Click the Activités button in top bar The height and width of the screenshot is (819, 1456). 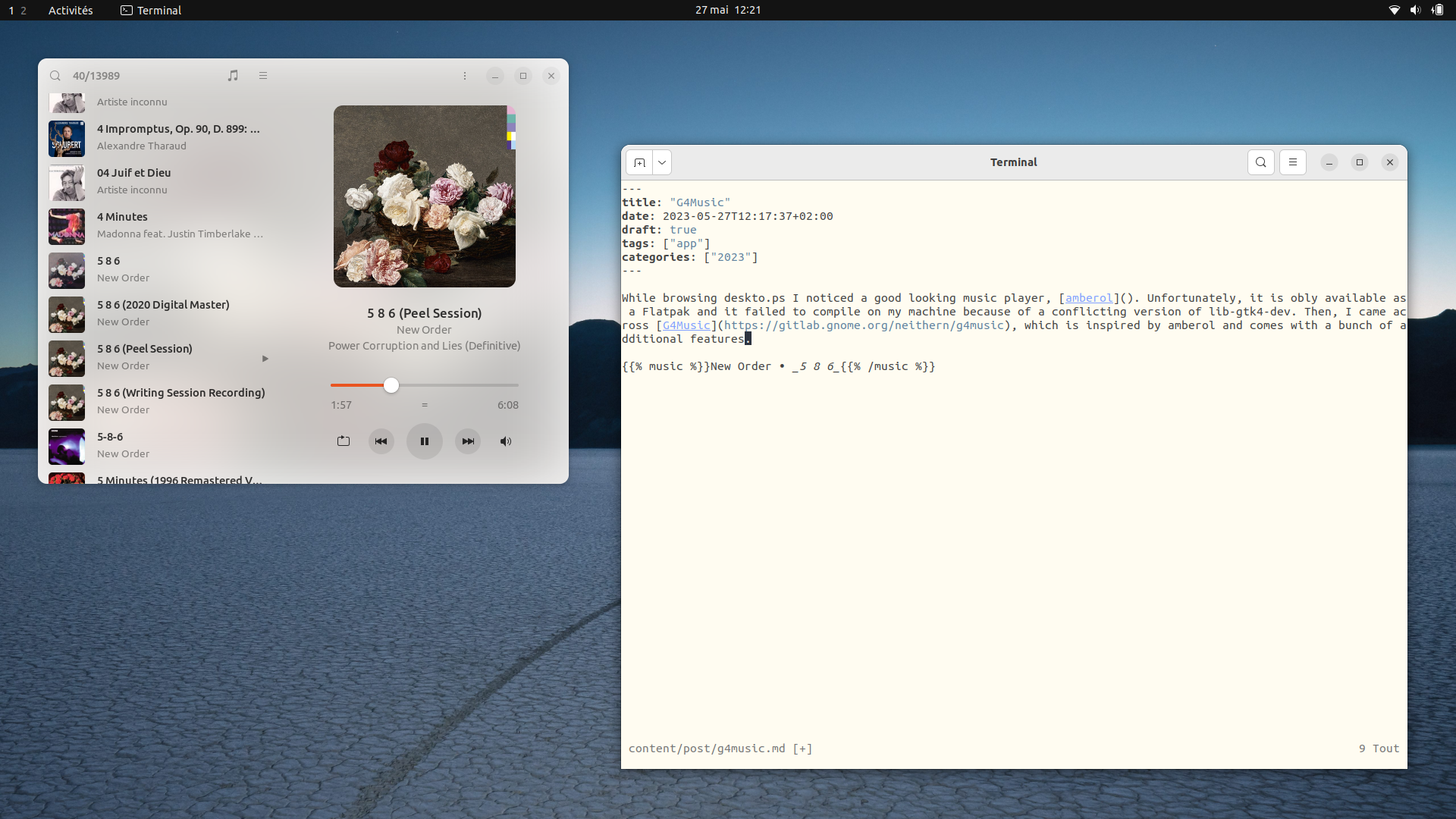tap(71, 11)
